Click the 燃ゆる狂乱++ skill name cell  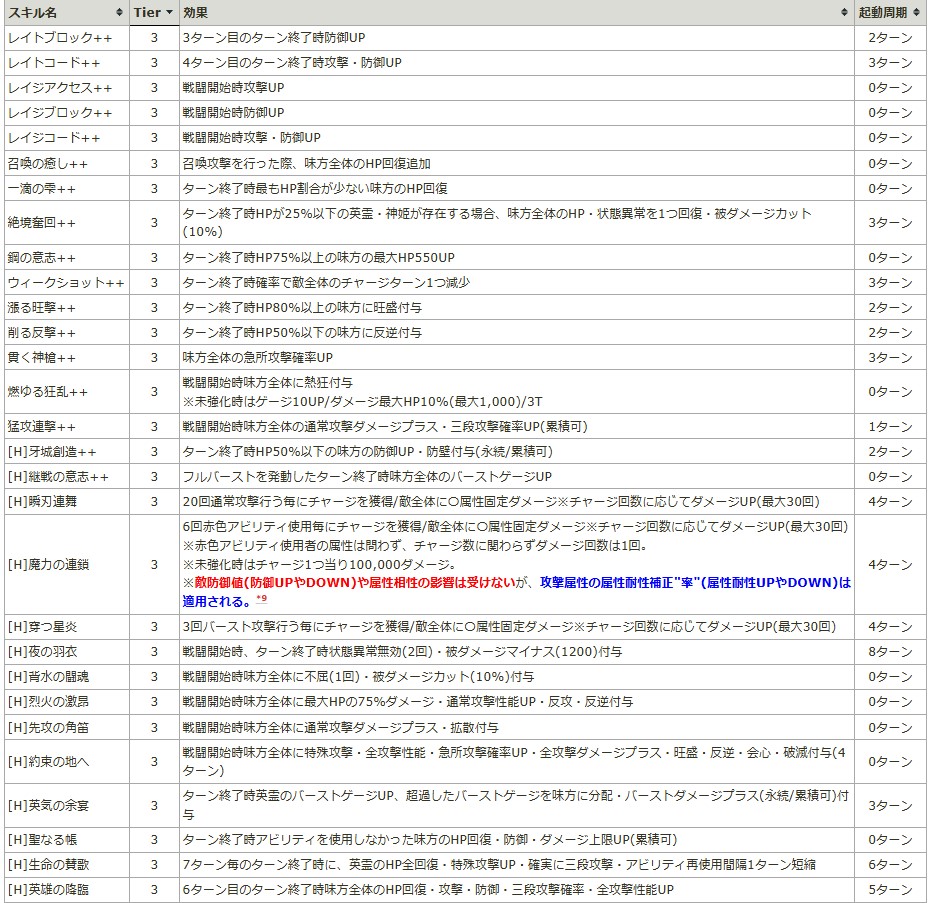(x=48, y=392)
